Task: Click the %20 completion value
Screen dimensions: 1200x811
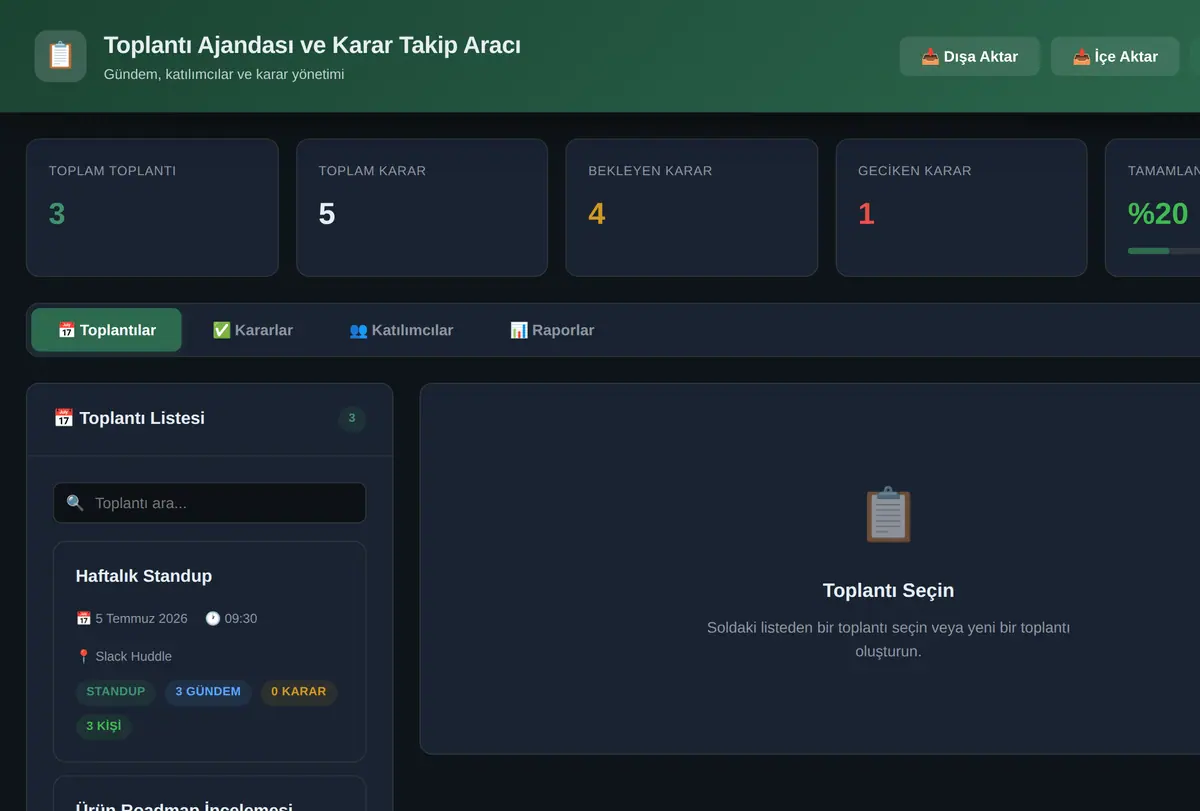Action: coord(1158,213)
